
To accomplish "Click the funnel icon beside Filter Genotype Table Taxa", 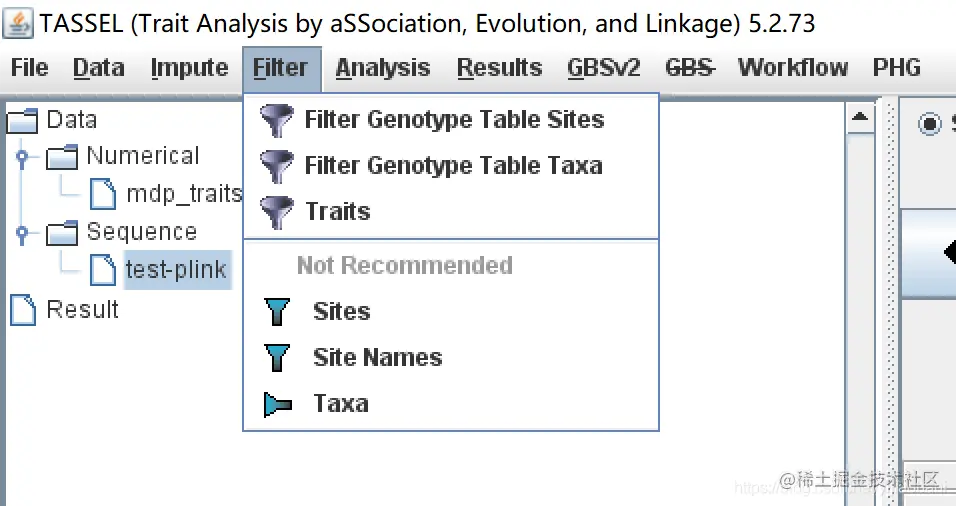I will coord(277,166).
